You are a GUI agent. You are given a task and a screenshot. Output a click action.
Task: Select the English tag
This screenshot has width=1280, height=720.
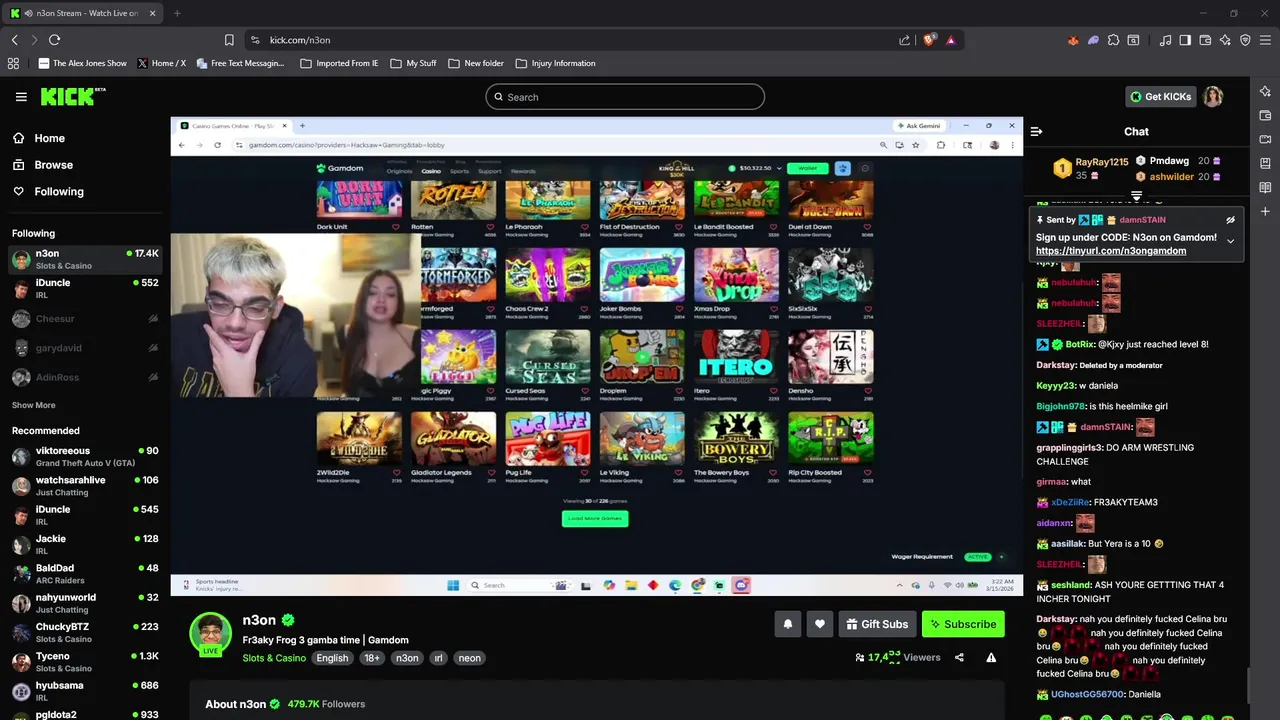(x=332, y=658)
